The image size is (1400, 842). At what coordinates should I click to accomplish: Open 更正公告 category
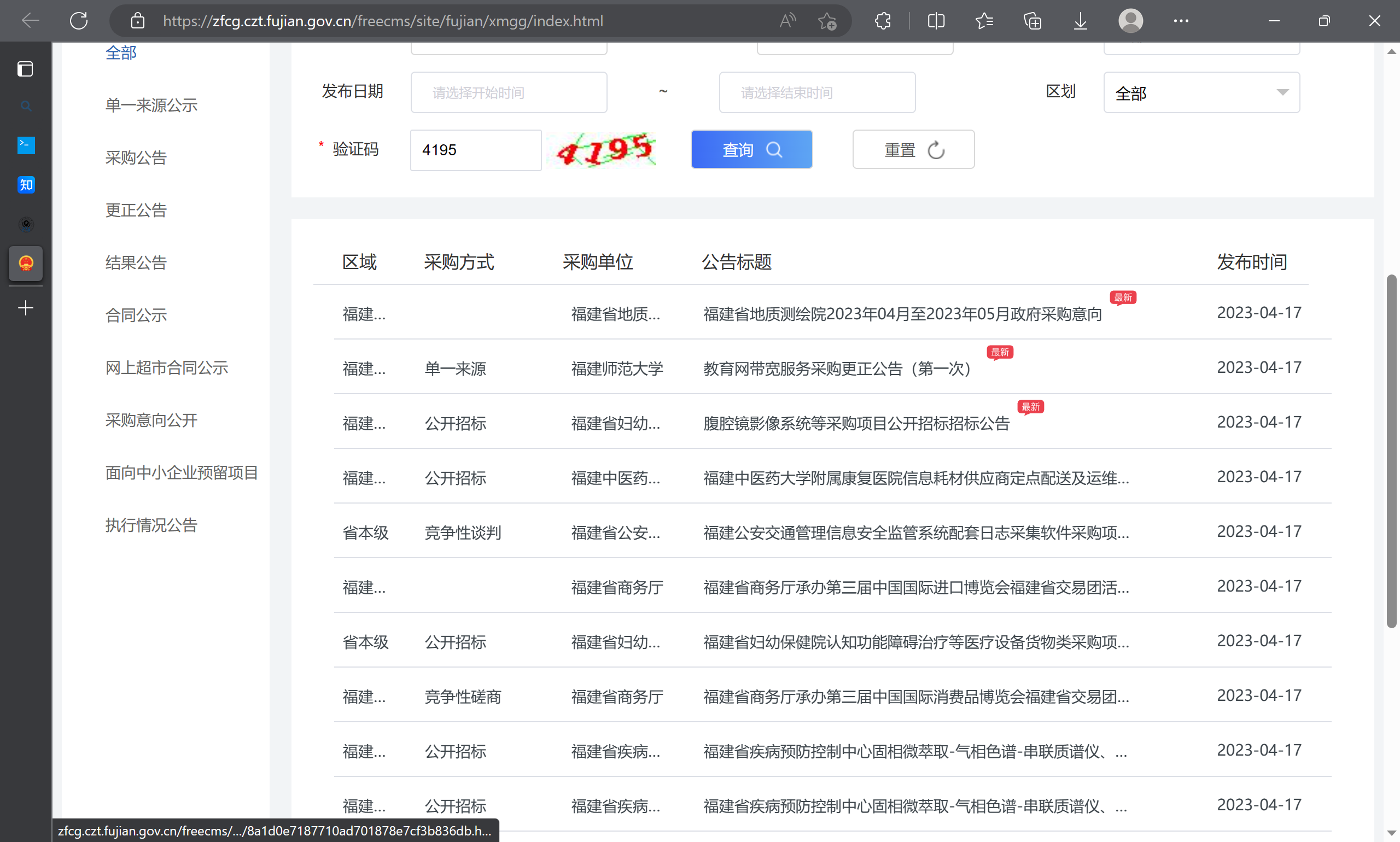(x=136, y=210)
